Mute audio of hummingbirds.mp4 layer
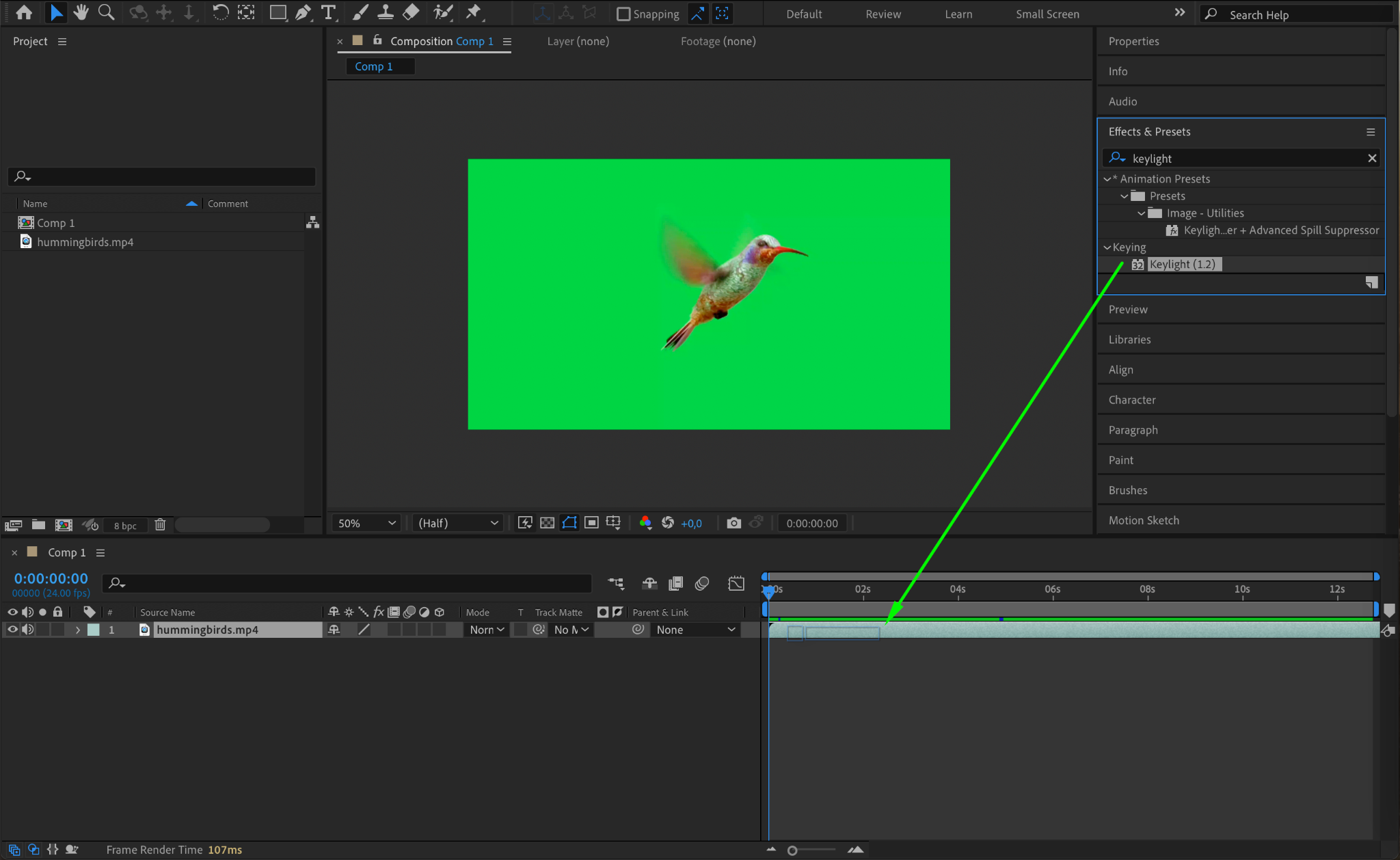 pyautogui.click(x=27, y=630)
